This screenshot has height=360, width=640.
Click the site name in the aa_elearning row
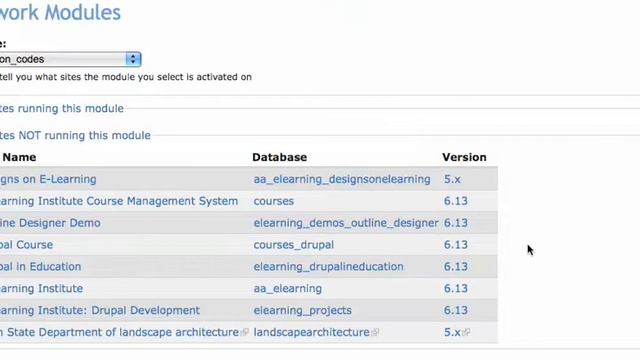click(41, 289)
